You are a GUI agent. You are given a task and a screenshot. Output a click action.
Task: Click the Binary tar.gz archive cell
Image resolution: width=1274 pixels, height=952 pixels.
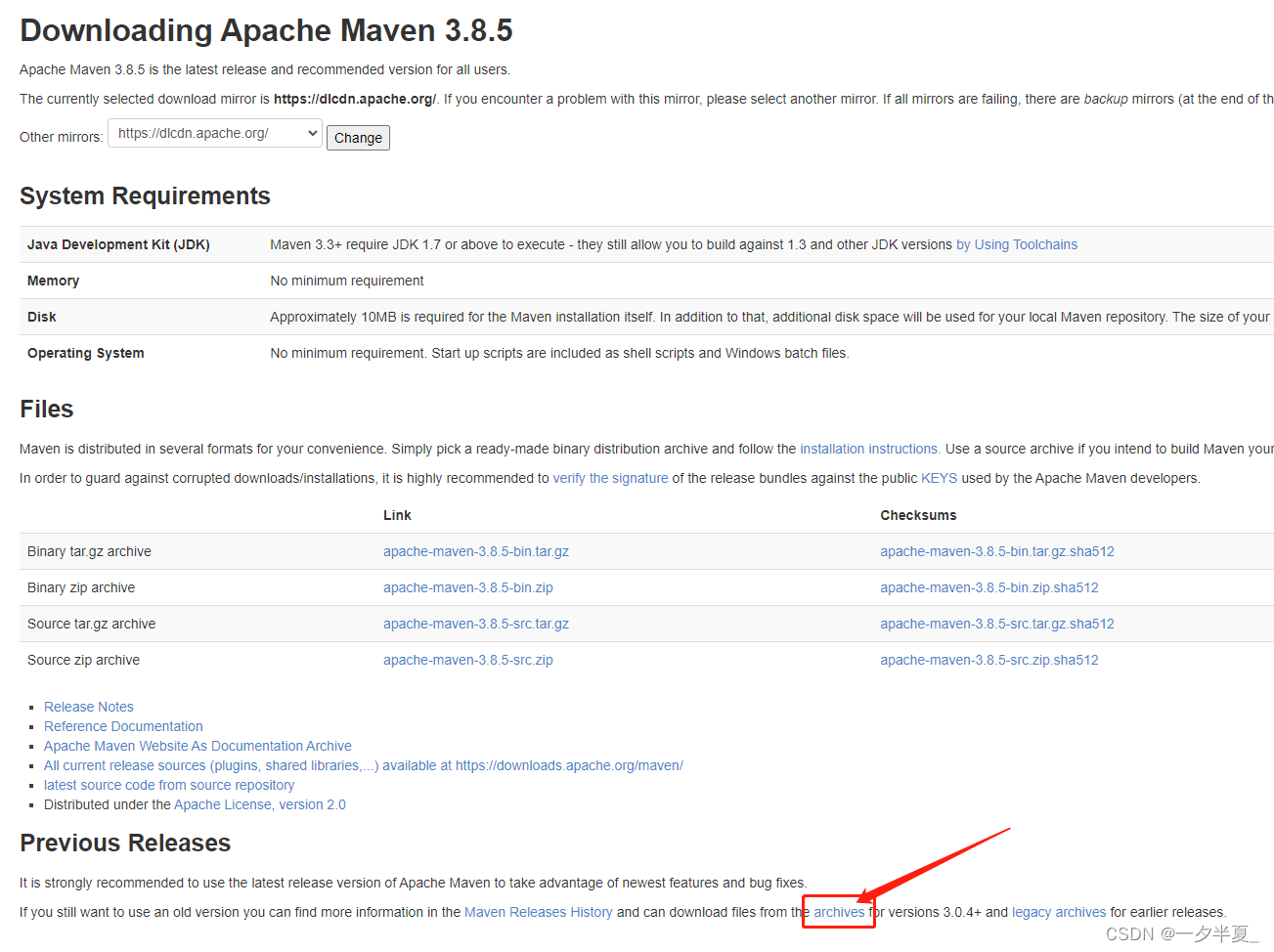coord(89,551)
